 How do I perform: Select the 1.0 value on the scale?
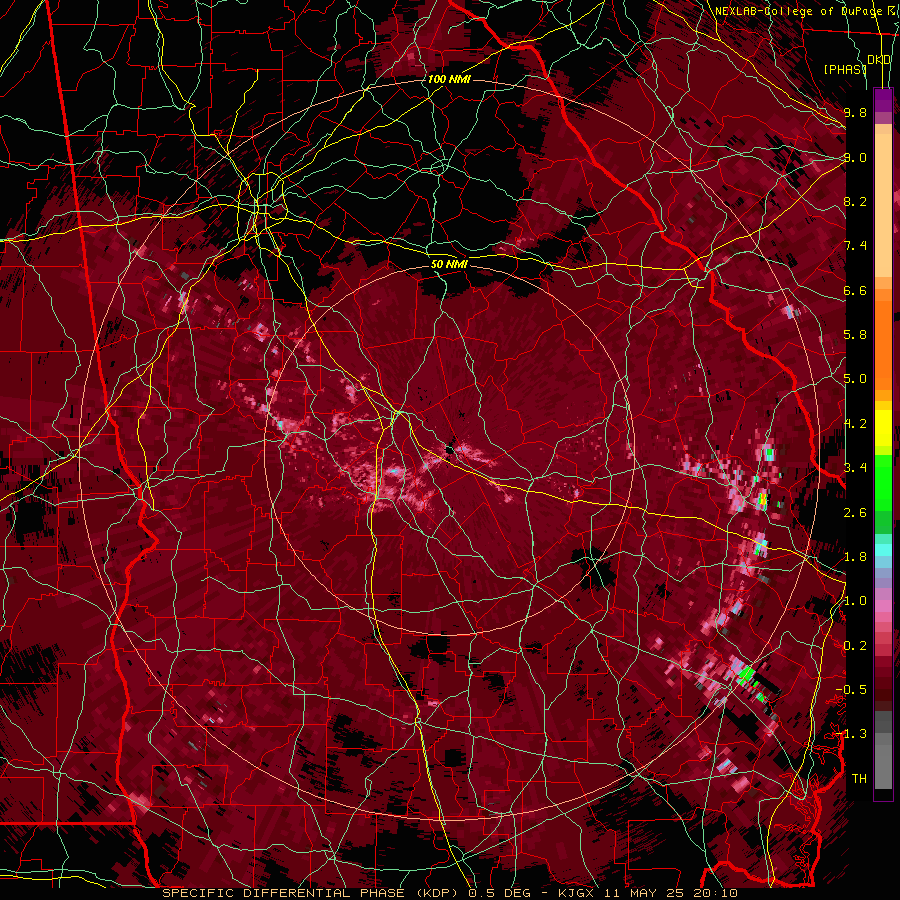(x=855, y=601)
